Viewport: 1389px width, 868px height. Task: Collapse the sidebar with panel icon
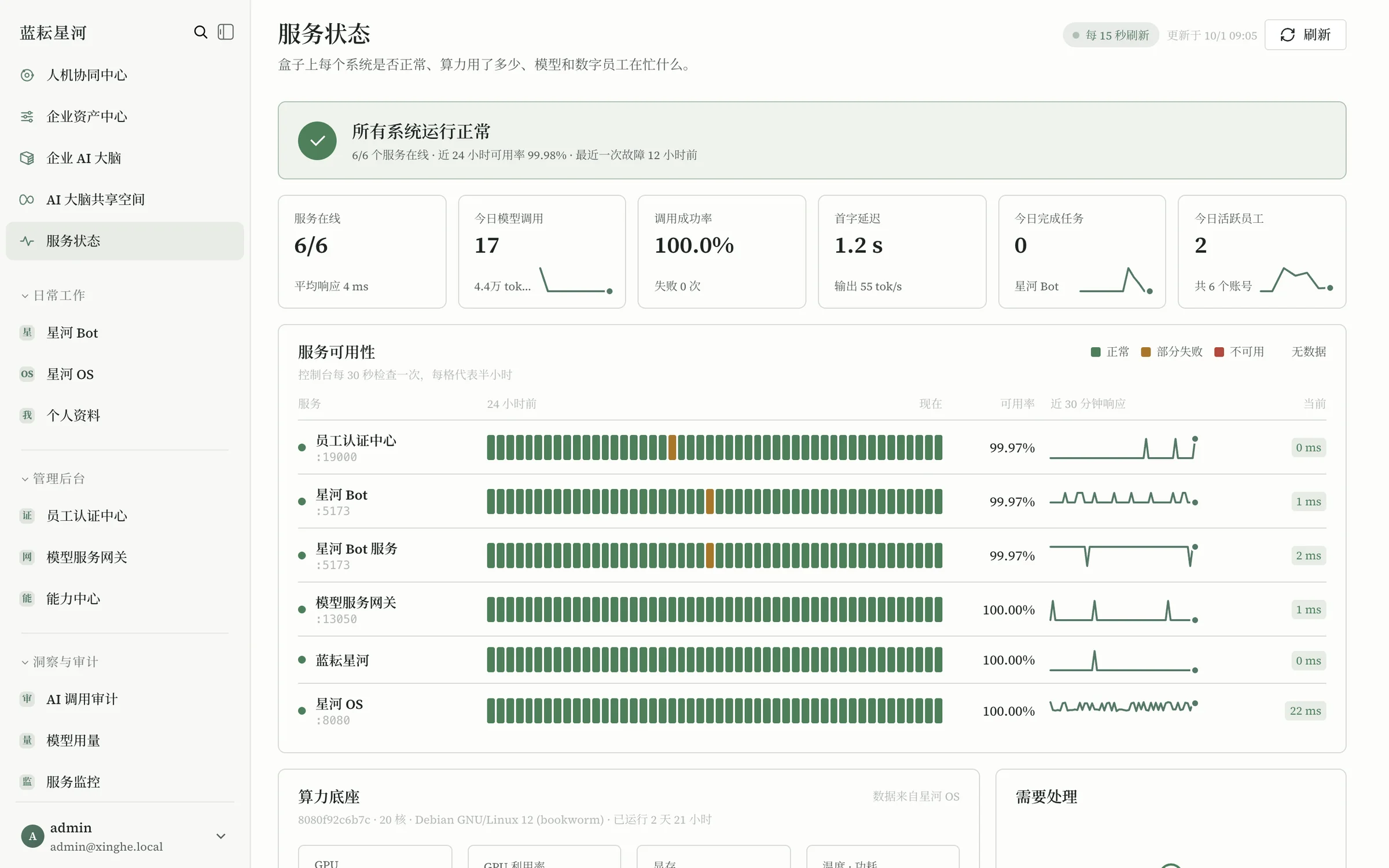pyautogui.click(x=226, y=32)
